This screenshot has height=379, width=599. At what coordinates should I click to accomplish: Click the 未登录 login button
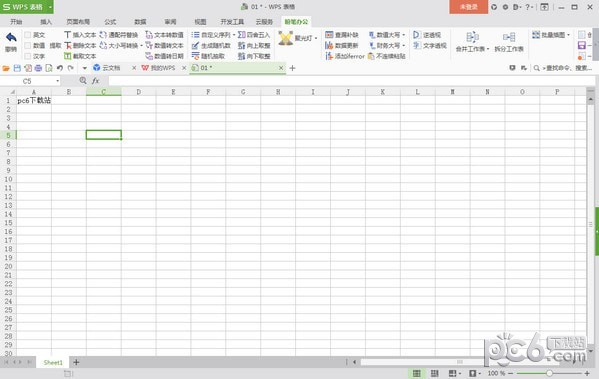pyautogui.click(x=468, y=7)
